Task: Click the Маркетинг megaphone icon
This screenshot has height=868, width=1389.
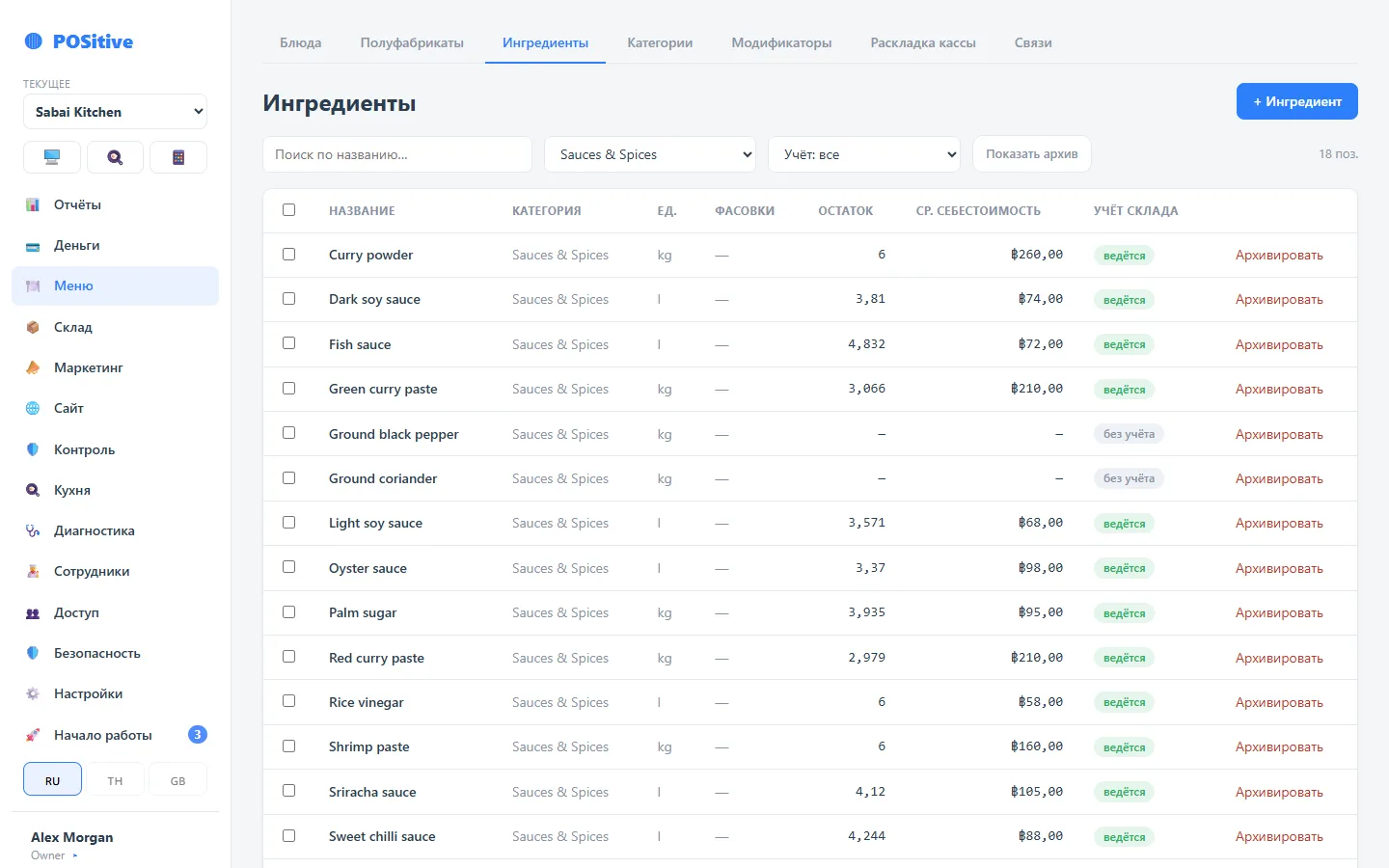Action: (33, 367)
